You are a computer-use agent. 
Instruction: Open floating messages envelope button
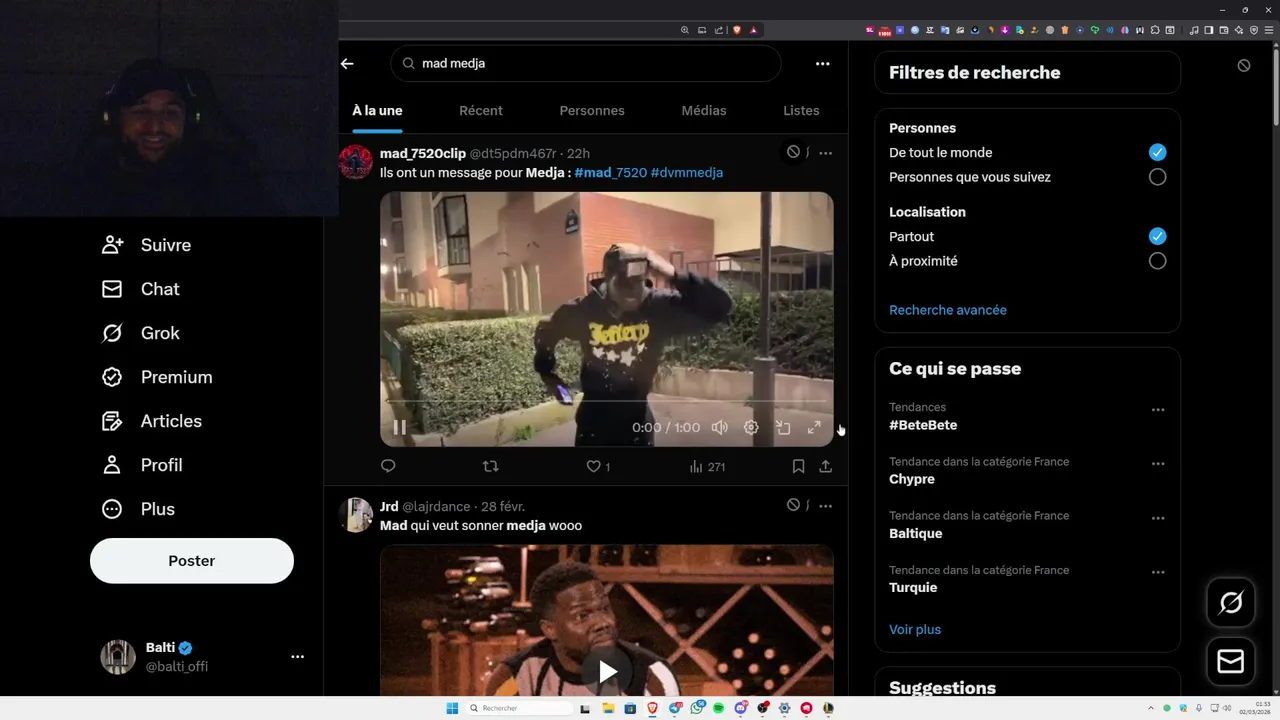pos(1231,662)
